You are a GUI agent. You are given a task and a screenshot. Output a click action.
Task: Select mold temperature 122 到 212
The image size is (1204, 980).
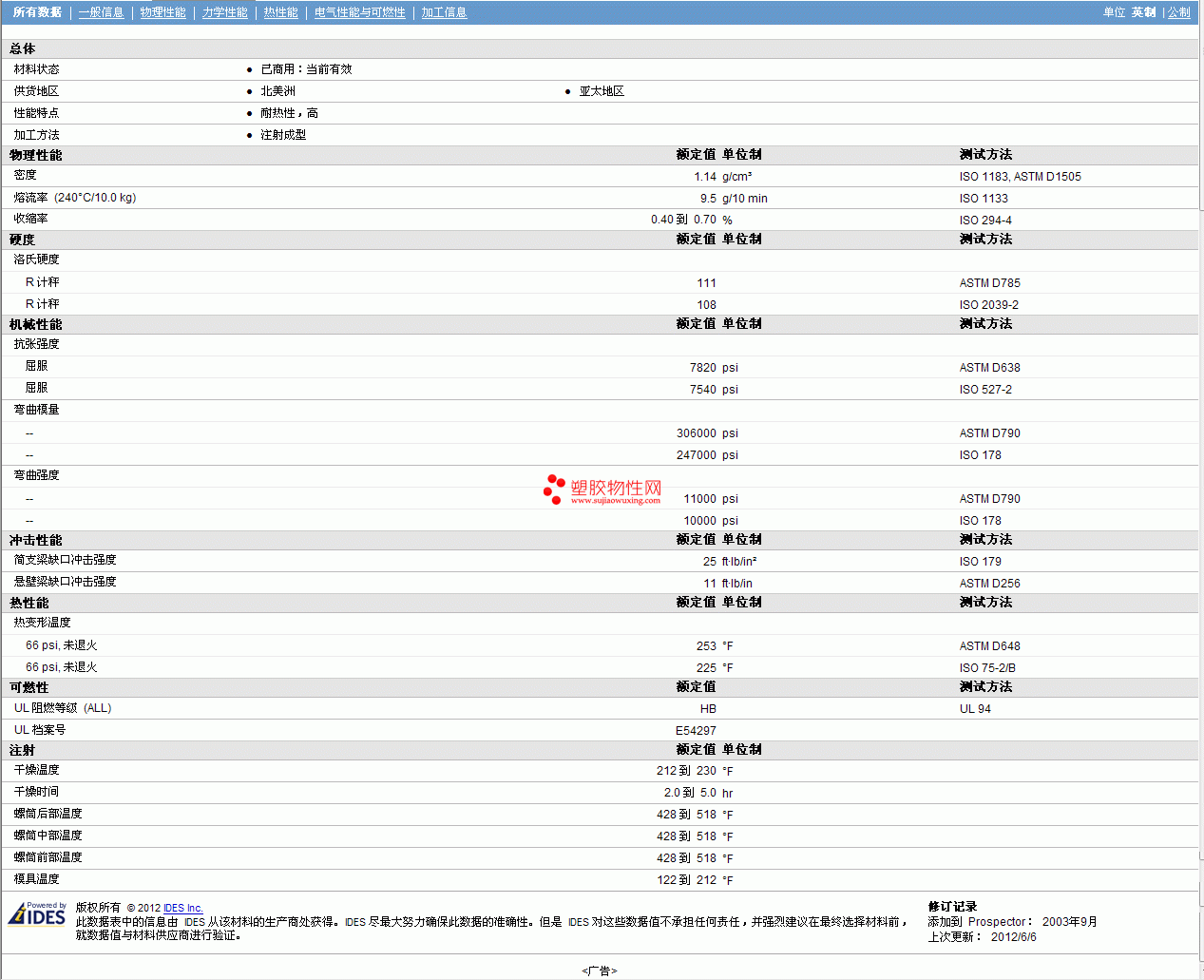(x=686, y=880)
